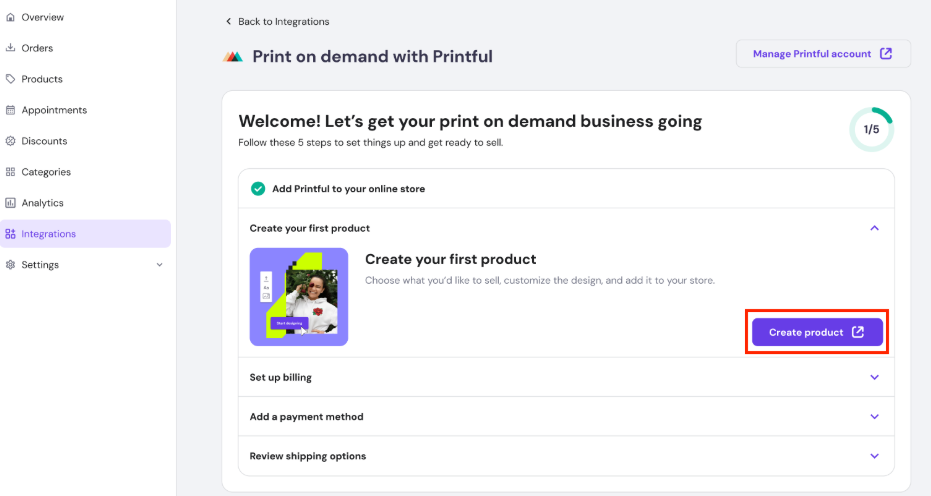The width and height of the screenshot is (931, 496).
Task: Click the Appointments calendar icon
Action: coord(10,110)
